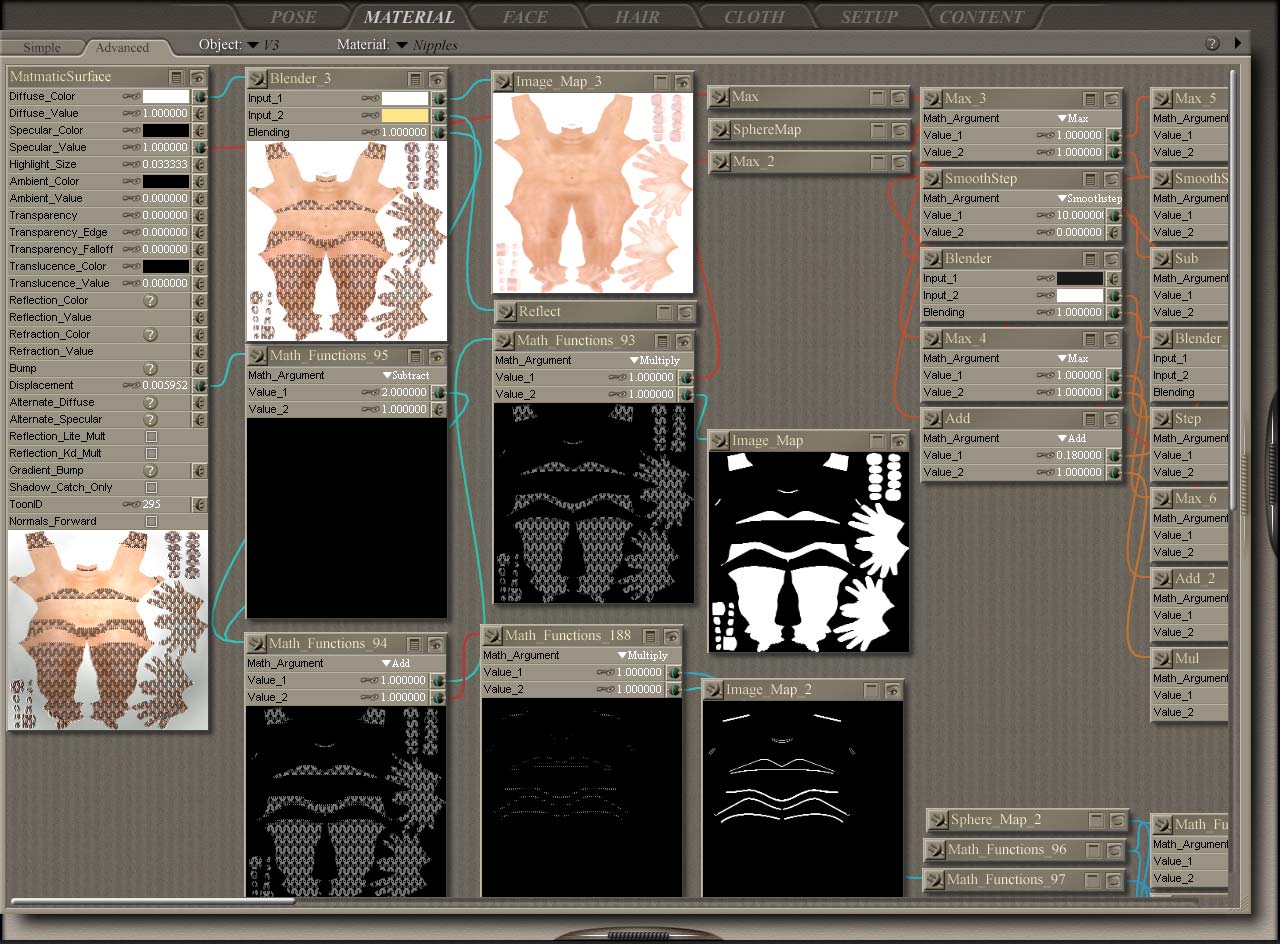The height and width of the screenshot is (944, 1280).
Task: Click the Bump unconnected question mark icon
Action: click(151, 368)
